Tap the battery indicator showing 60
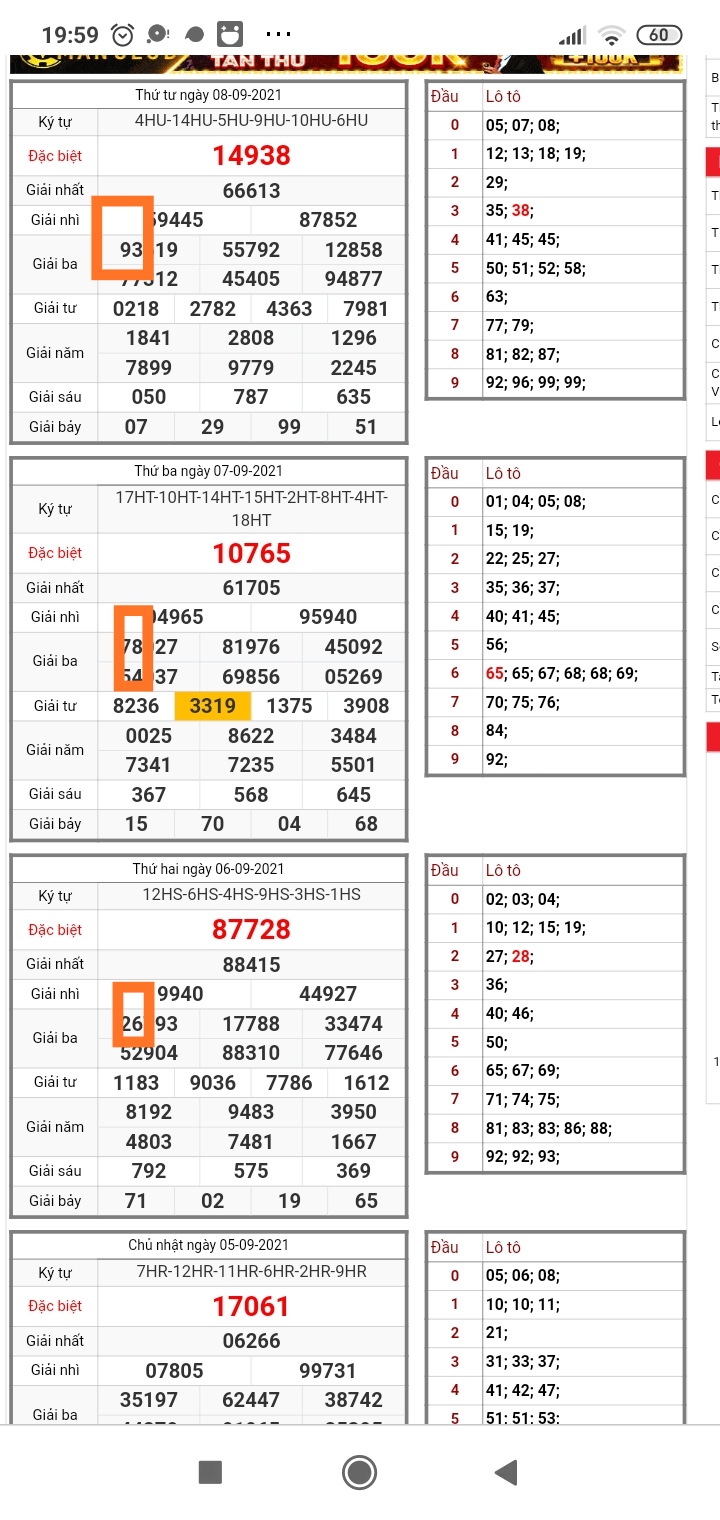This screenshot has height=1520, width=720. pyautogui.click(x=660, y=35)
